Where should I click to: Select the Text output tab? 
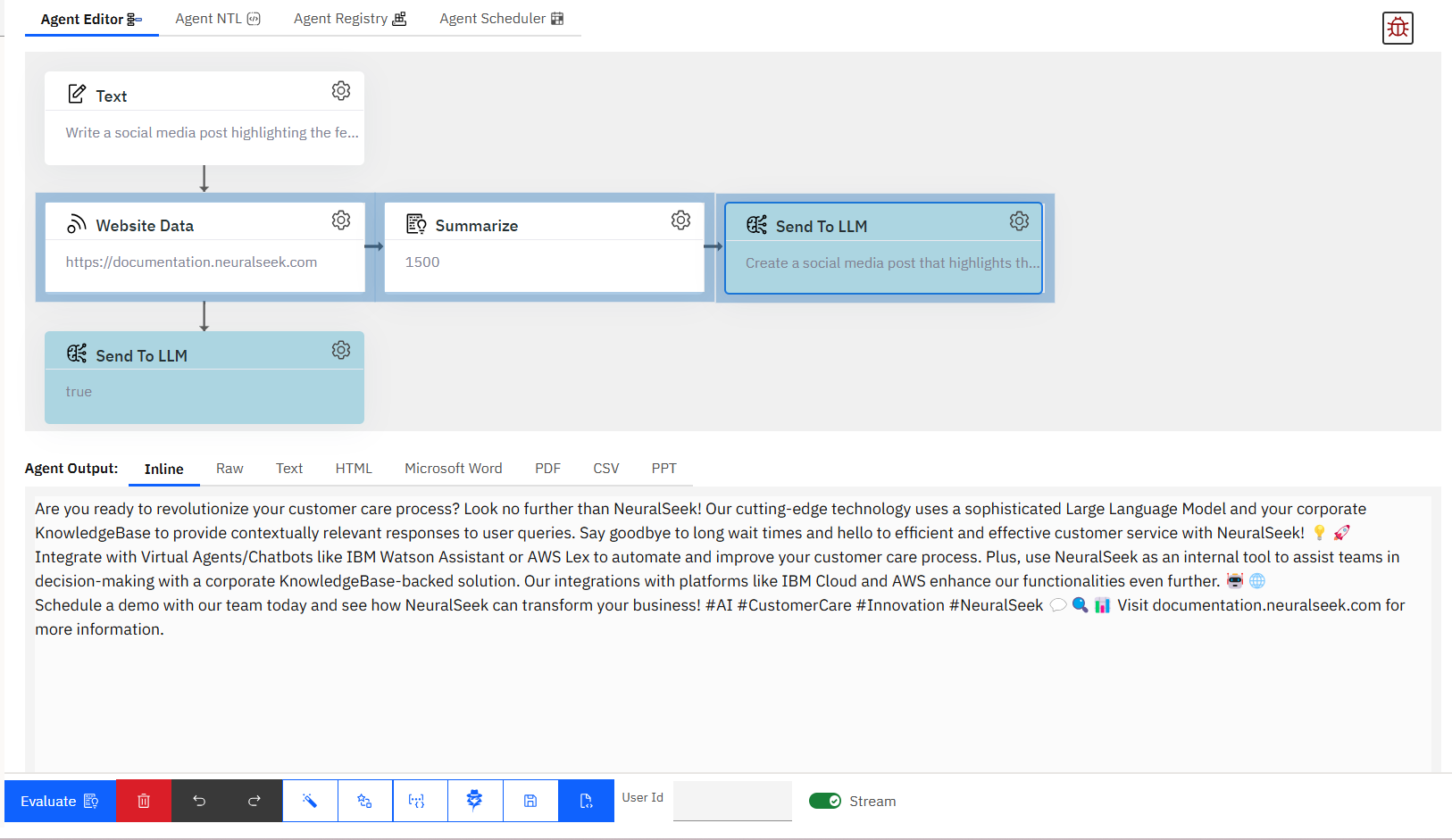click(289, 469)
